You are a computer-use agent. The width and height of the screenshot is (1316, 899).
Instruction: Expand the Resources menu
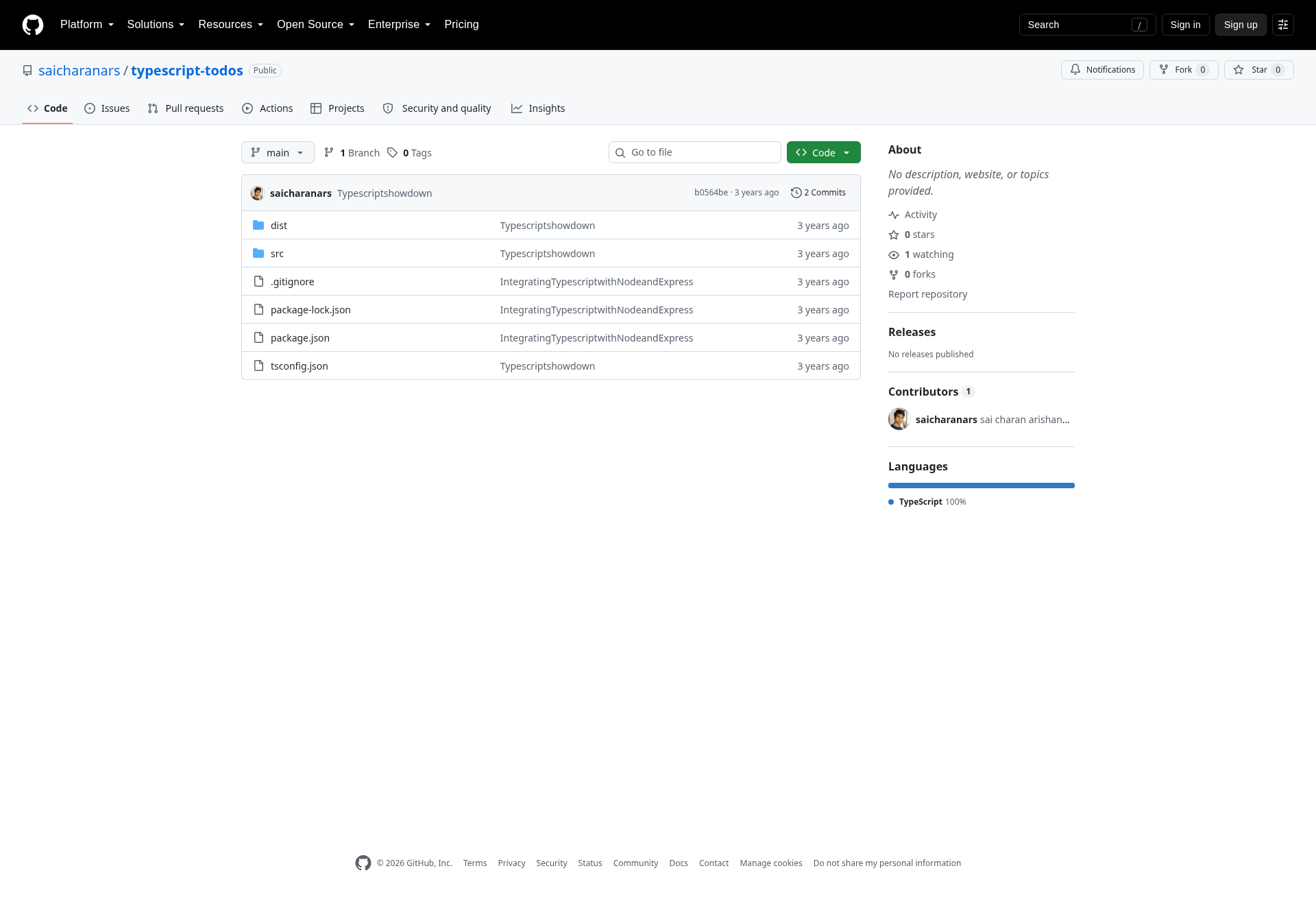pyautogui.click(x=231, y=25)
